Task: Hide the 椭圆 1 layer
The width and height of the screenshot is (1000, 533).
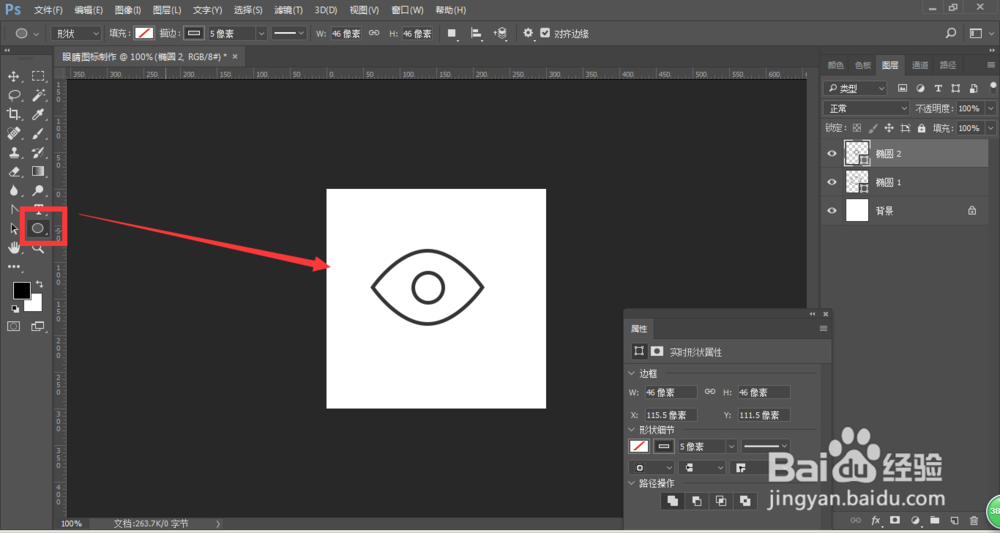Action: click(832, 182)
